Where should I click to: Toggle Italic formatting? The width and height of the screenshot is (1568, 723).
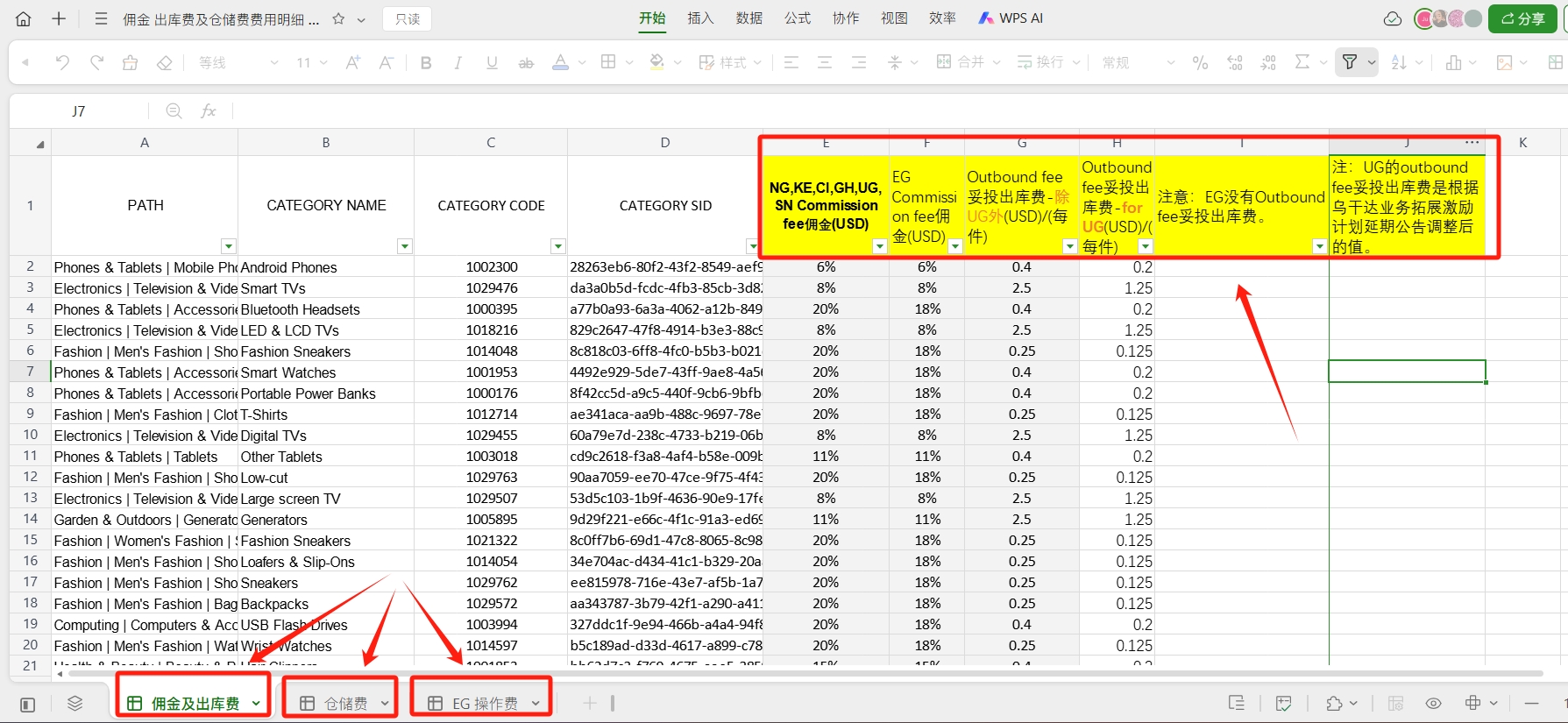(x=458, y=62)
